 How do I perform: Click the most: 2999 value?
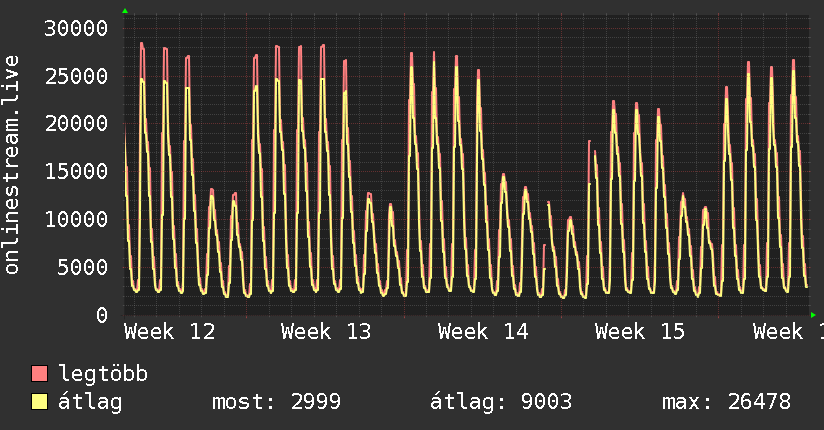click(x=276, y=402)
